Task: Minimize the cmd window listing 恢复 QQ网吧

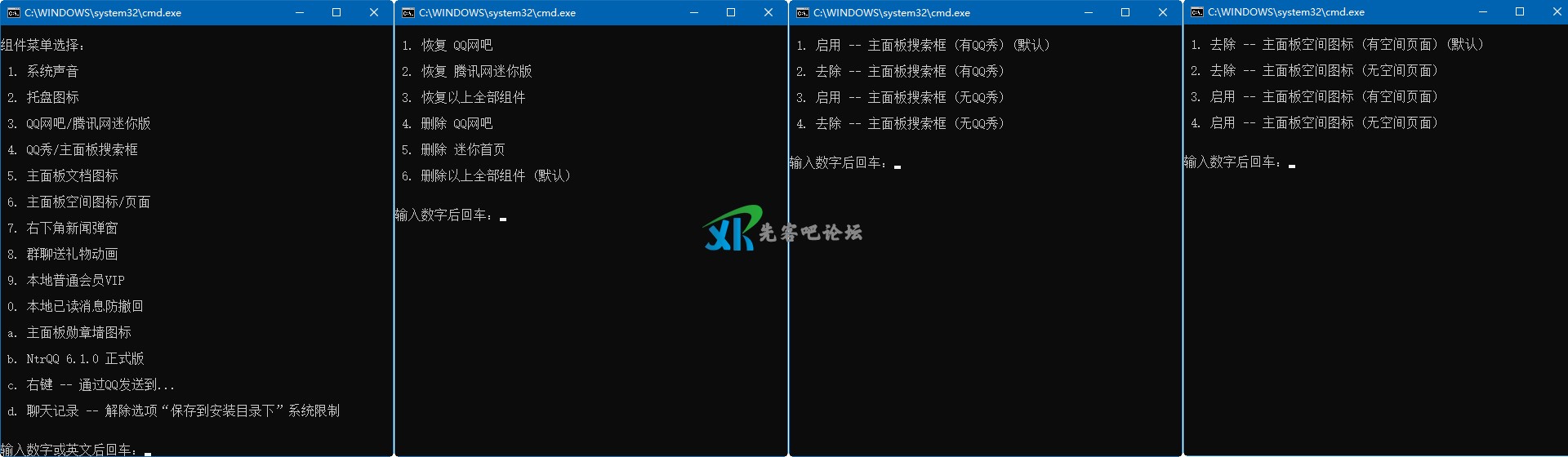Action: pyautogui.click(x=693, y=13)
